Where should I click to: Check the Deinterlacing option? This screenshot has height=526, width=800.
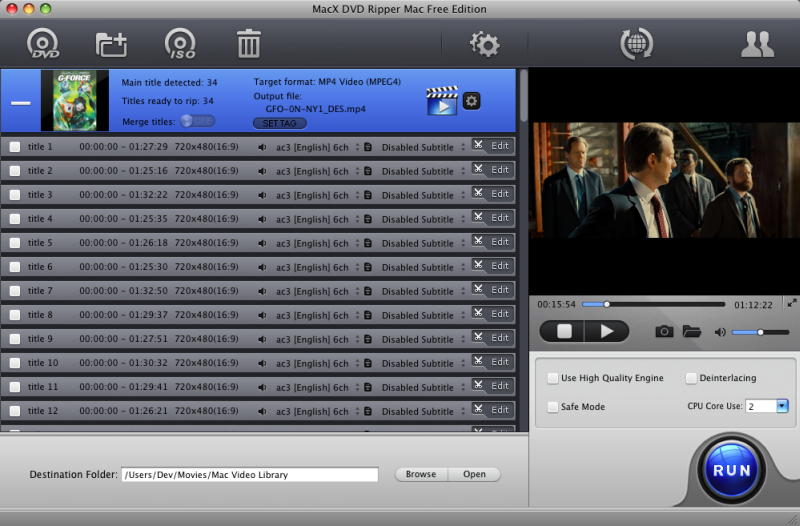pos(691,379)
